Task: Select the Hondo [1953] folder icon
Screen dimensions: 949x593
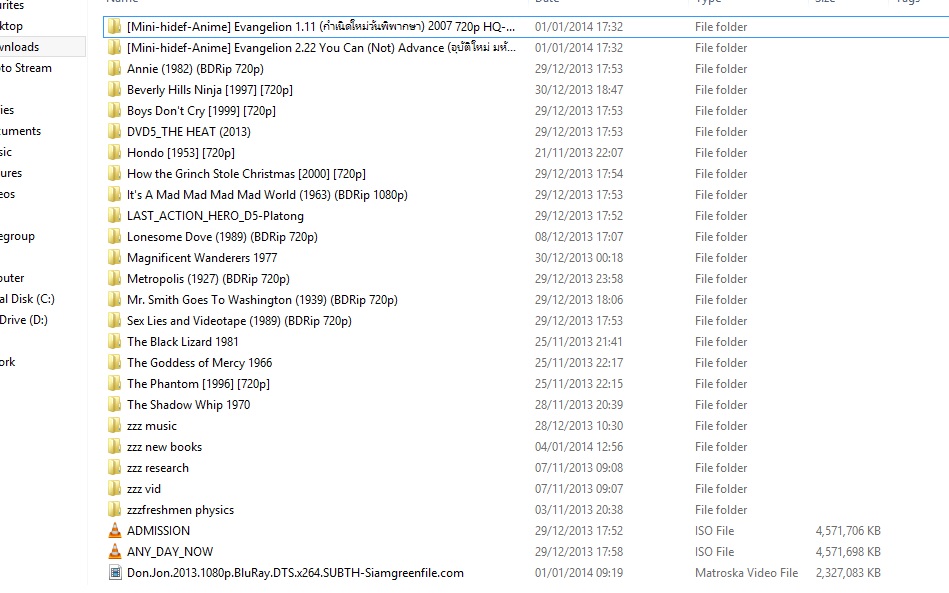Action: (114, 152)
